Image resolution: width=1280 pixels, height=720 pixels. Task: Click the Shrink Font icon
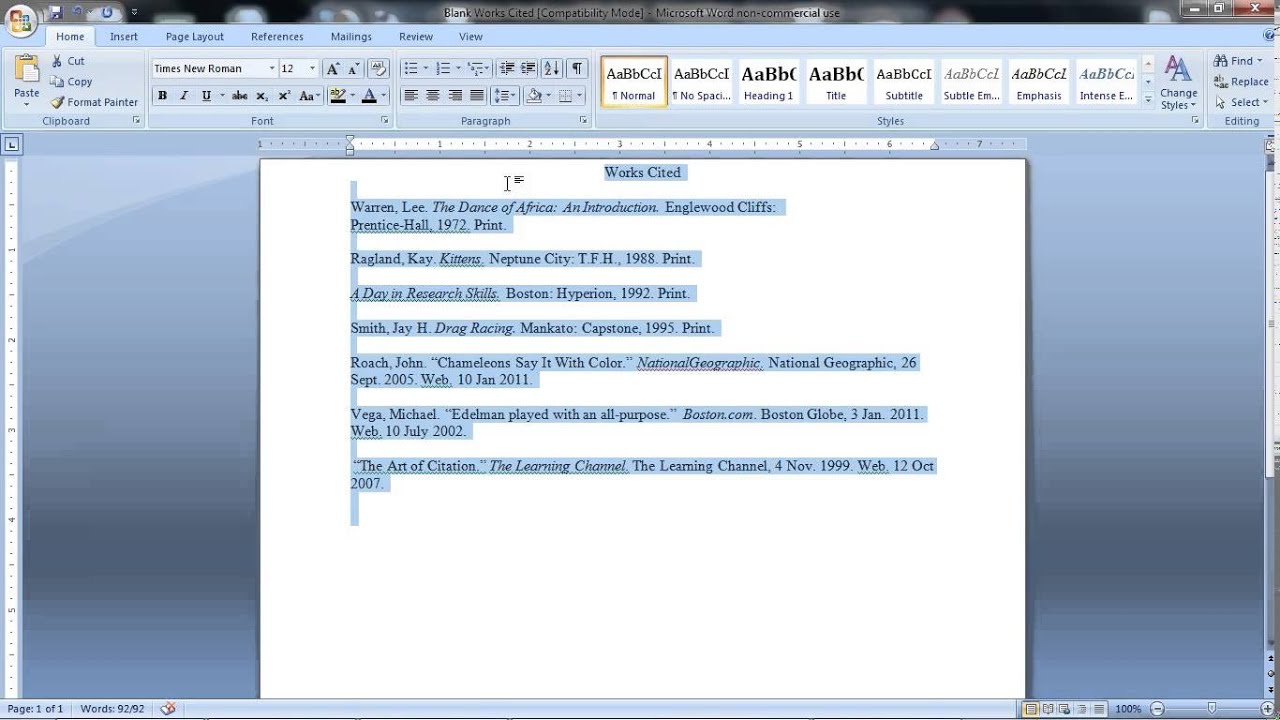coord(354,69)
